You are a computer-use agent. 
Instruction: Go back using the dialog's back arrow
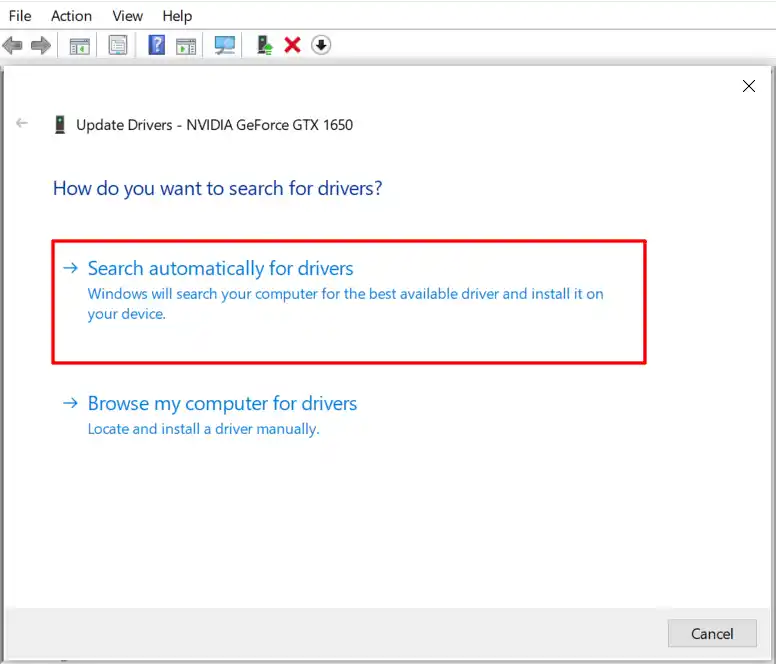tap(22, 123)
